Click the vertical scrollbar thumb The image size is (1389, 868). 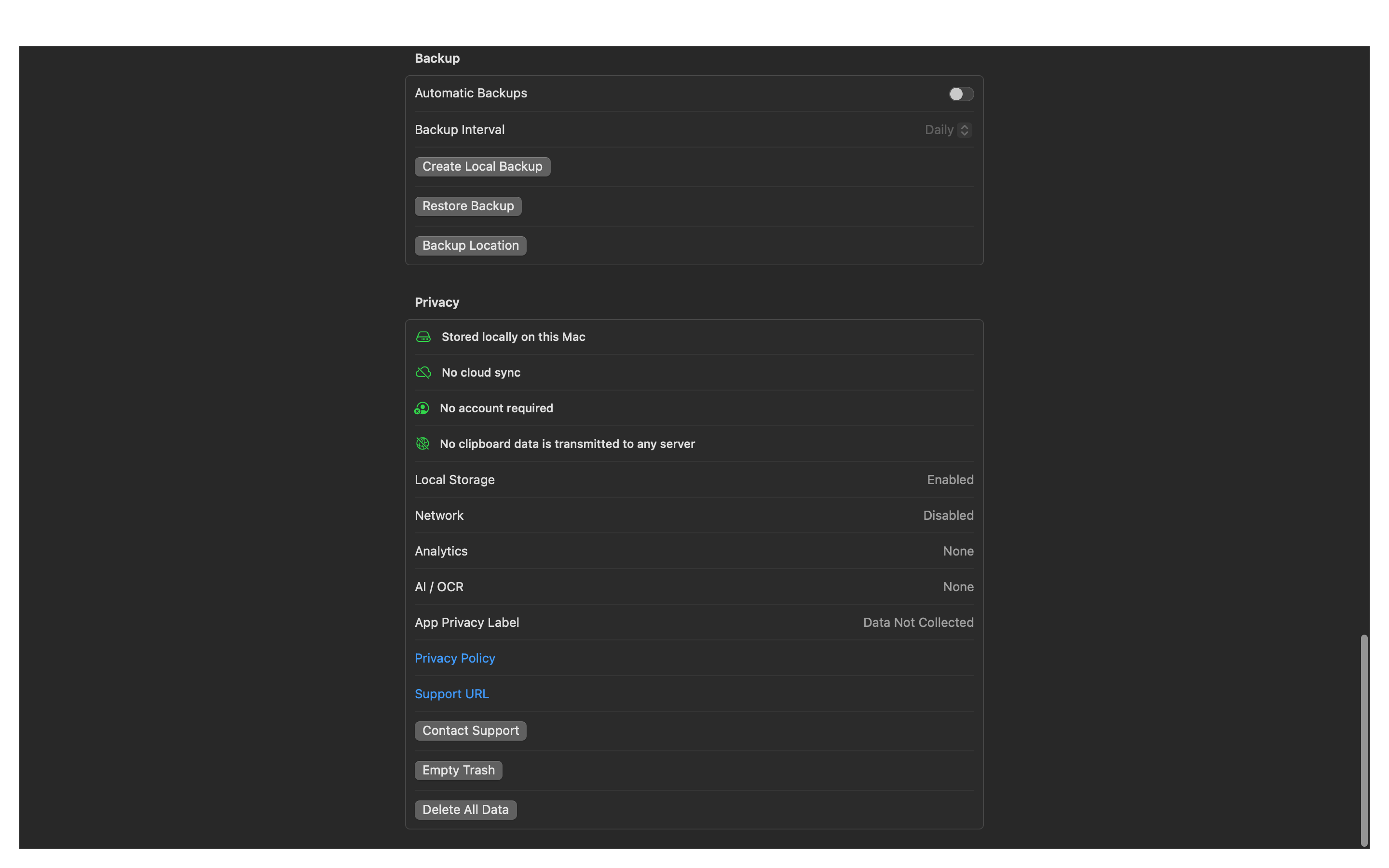point(1364,741)
